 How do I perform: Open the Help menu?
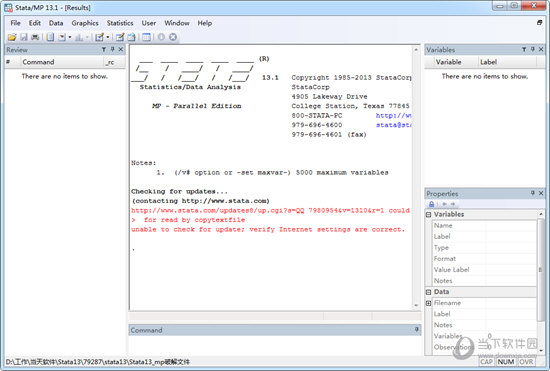pyautogui.click(x=204, y=23)
